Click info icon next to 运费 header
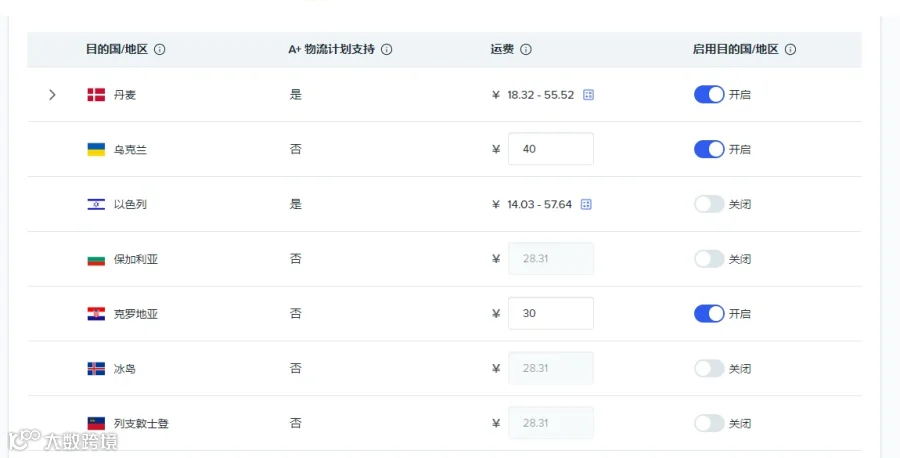The height and width of the screenshot is (458, 900). (x=526, y=49)
